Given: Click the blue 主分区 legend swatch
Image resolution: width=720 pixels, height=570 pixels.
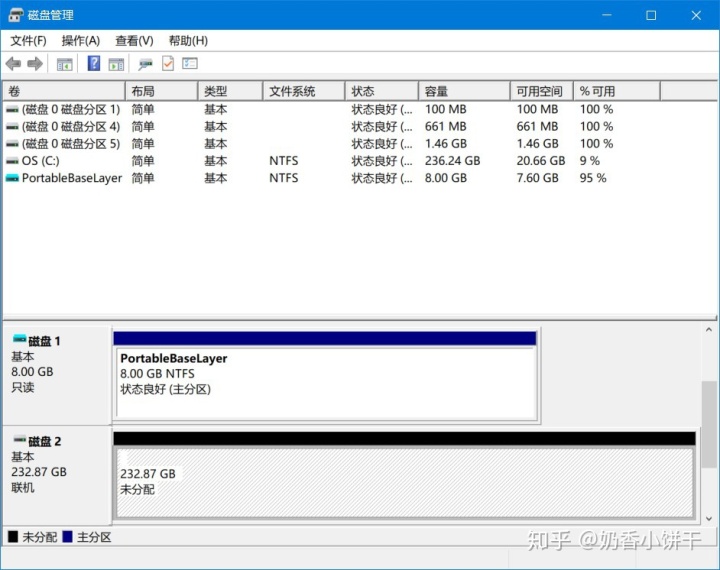Looking at the screenshot, I should (68, 537).
